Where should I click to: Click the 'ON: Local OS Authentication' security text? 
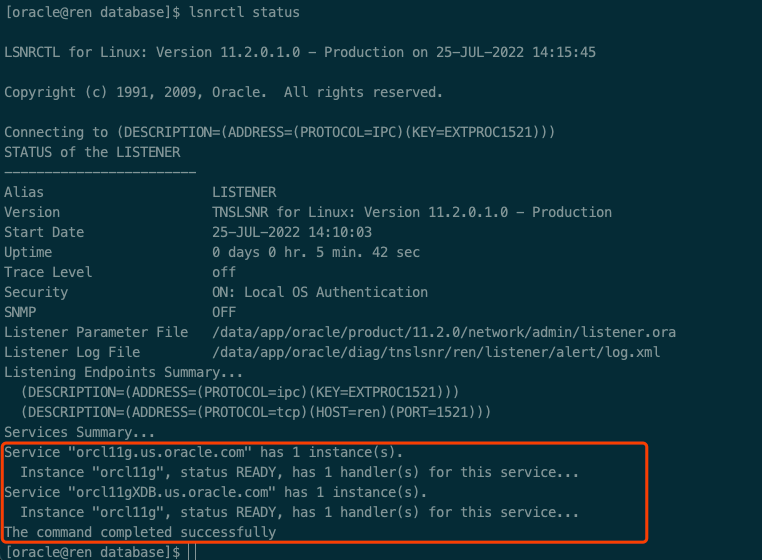pos(320,292)
